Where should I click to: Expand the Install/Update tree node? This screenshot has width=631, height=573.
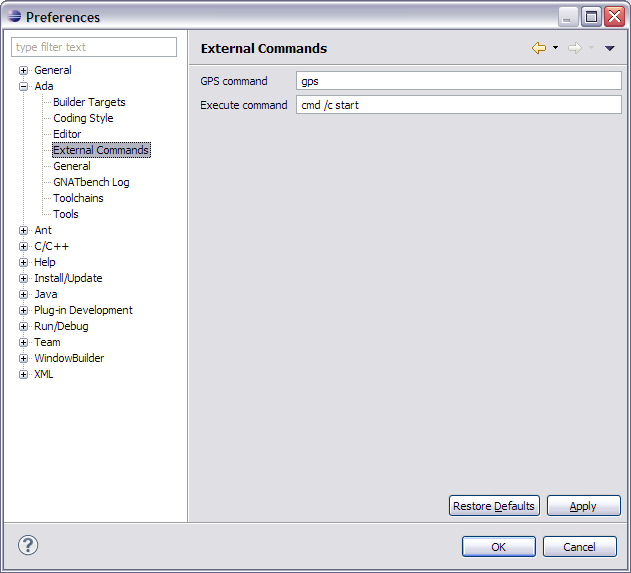23,278
